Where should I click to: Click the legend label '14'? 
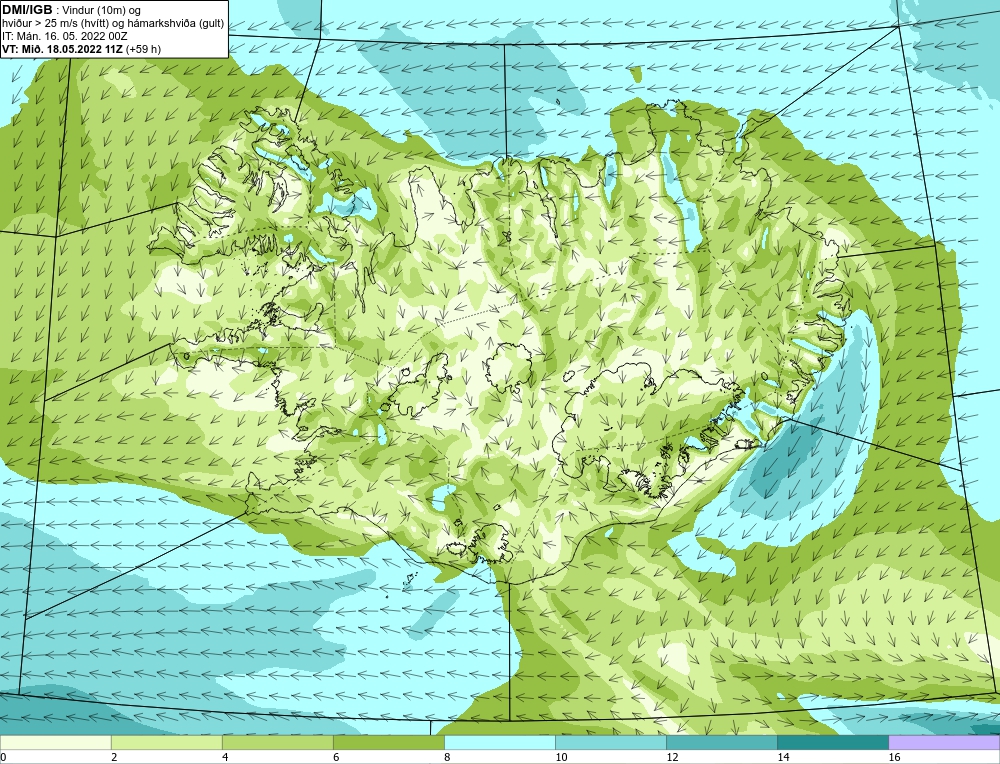[783, 757]
